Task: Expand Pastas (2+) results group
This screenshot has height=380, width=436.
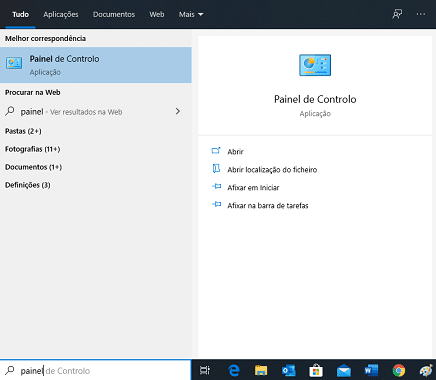Action: pyautogui.click(x=23, y=131)
